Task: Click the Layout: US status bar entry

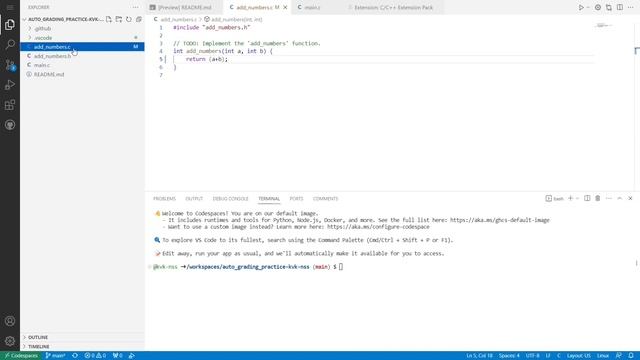Action: (579, 356)
